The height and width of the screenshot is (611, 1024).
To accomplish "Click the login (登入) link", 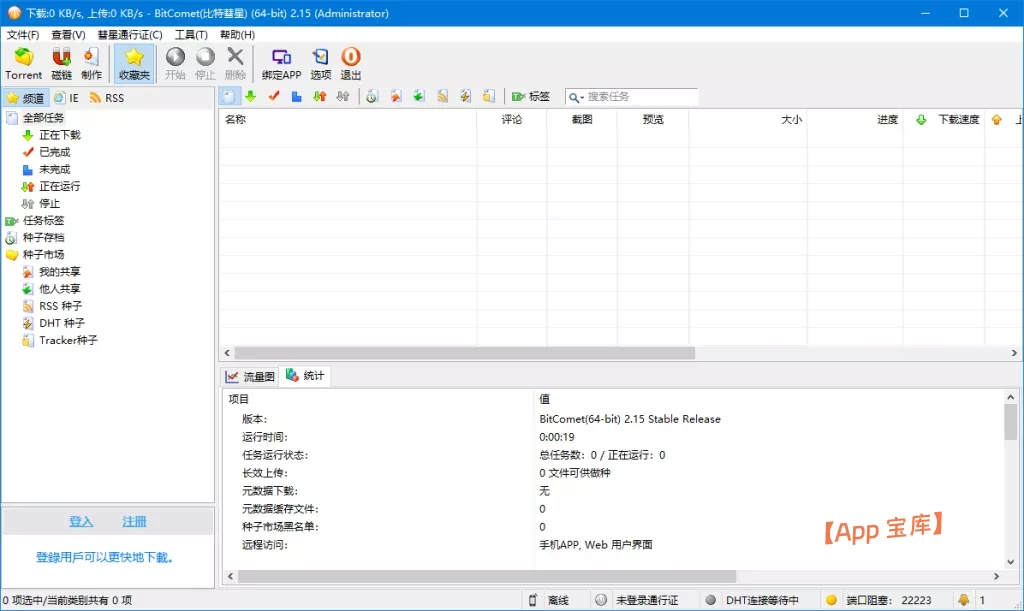I will tap(81, 522).
